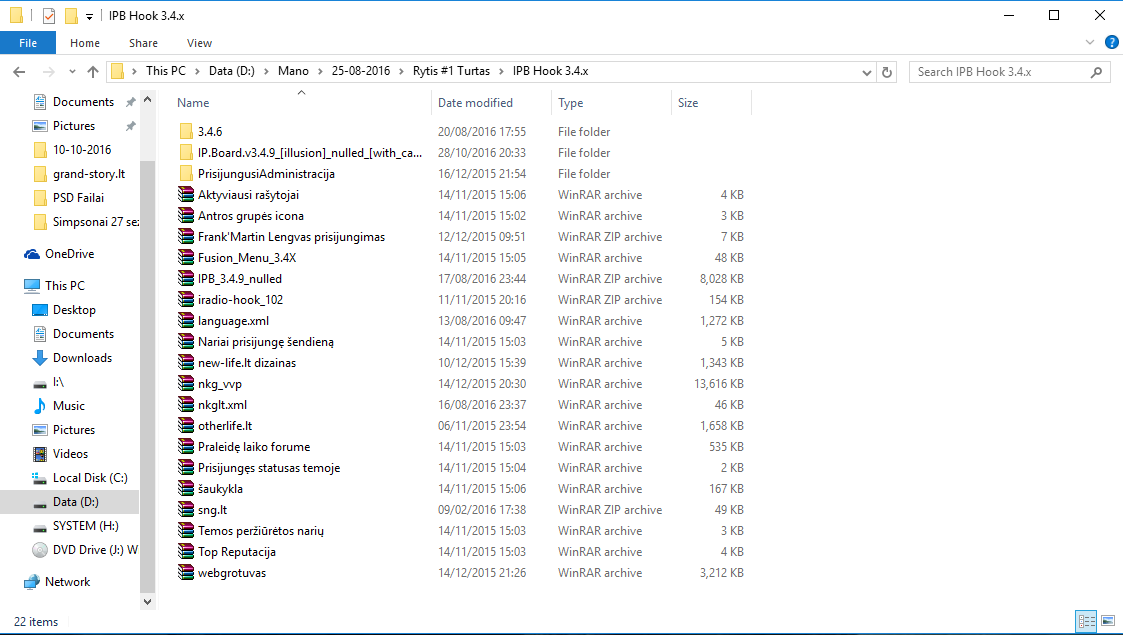Expand the Rytis #1 Turtas breadcrumb chevron
1123x635 pixels.
tap(501, 71)
